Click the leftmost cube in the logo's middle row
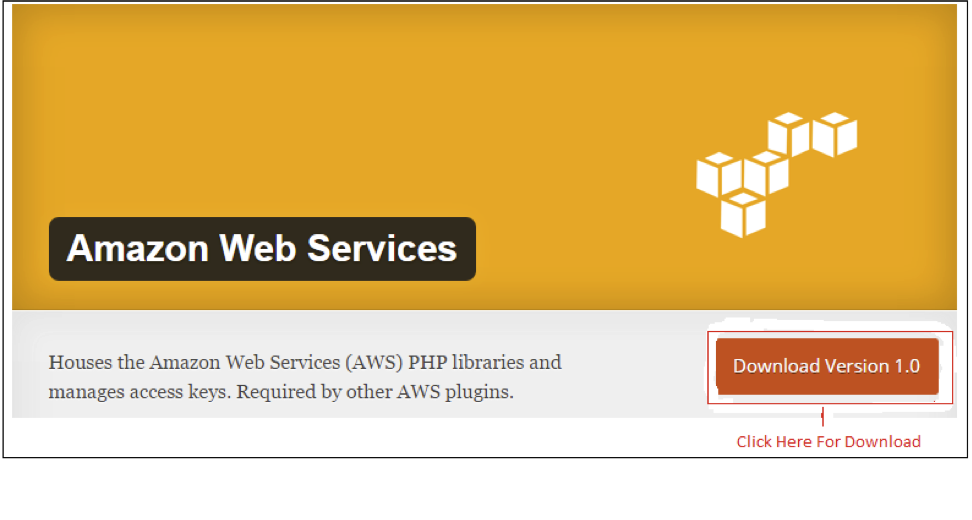 click(x=719, y=174)
